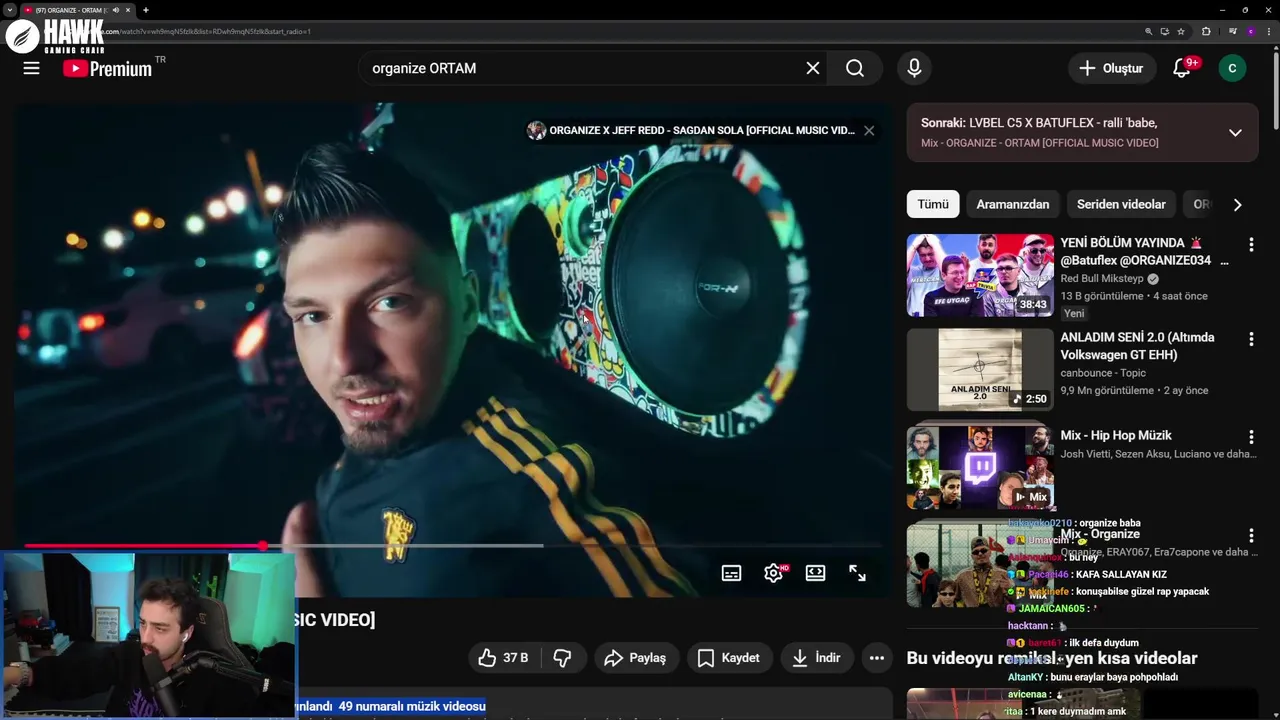The image size is (1280, 720).
Task: Create content with the Oluştur button
Action: click(x=1111, y=68)
